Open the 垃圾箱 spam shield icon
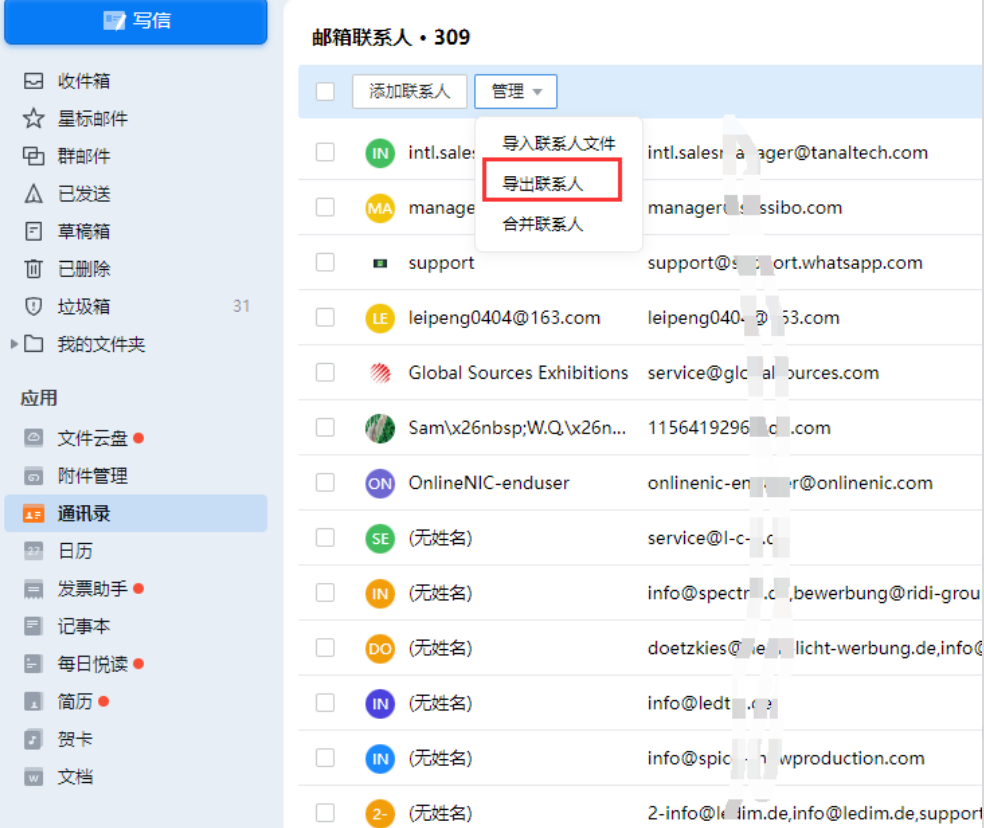 [x=33, y=306]
